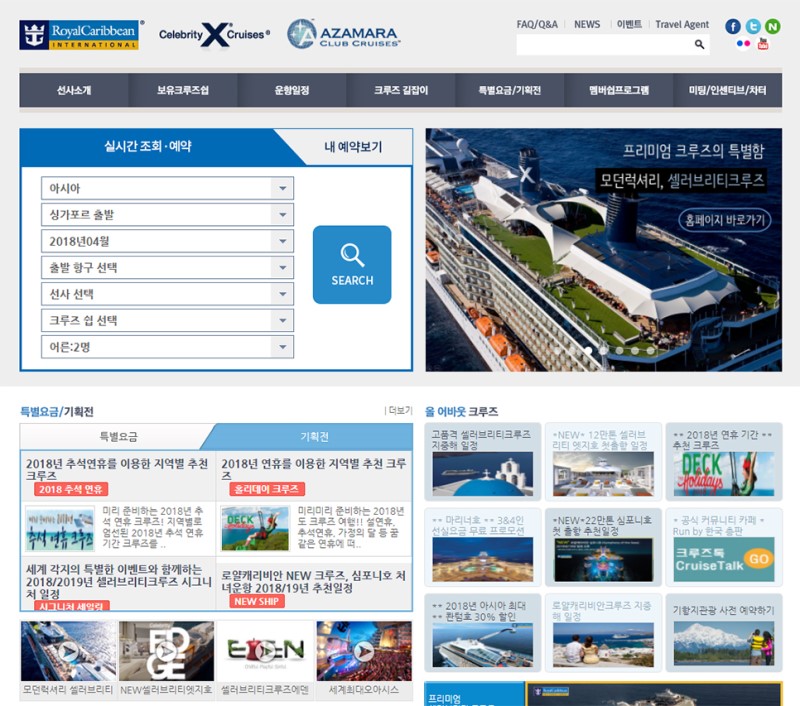Open the 특별요금/기획전 navigation menu
The width and height of the screenshot is (800, 706).
pyautogui.click(x=509, y=90)
